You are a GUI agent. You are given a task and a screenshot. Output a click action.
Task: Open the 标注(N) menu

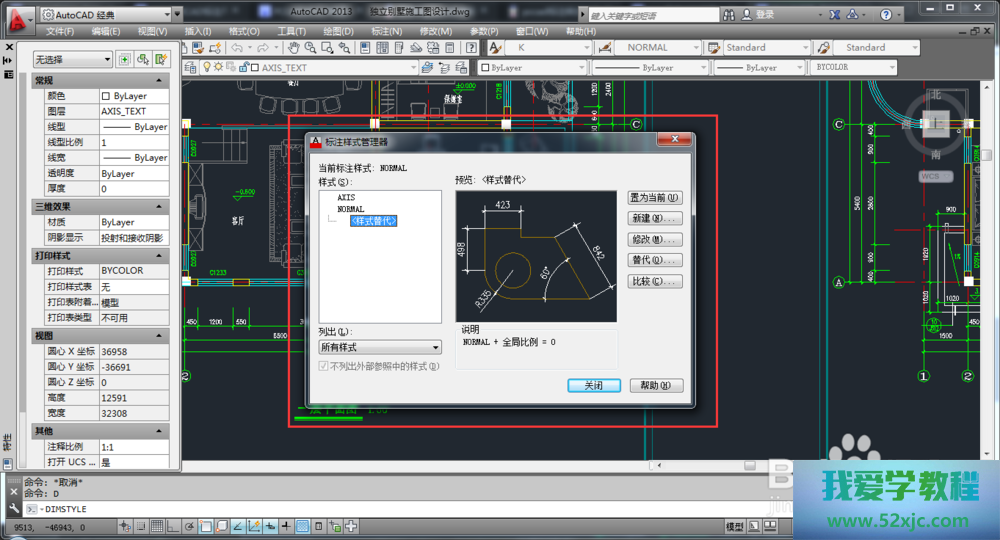point(386,31)
